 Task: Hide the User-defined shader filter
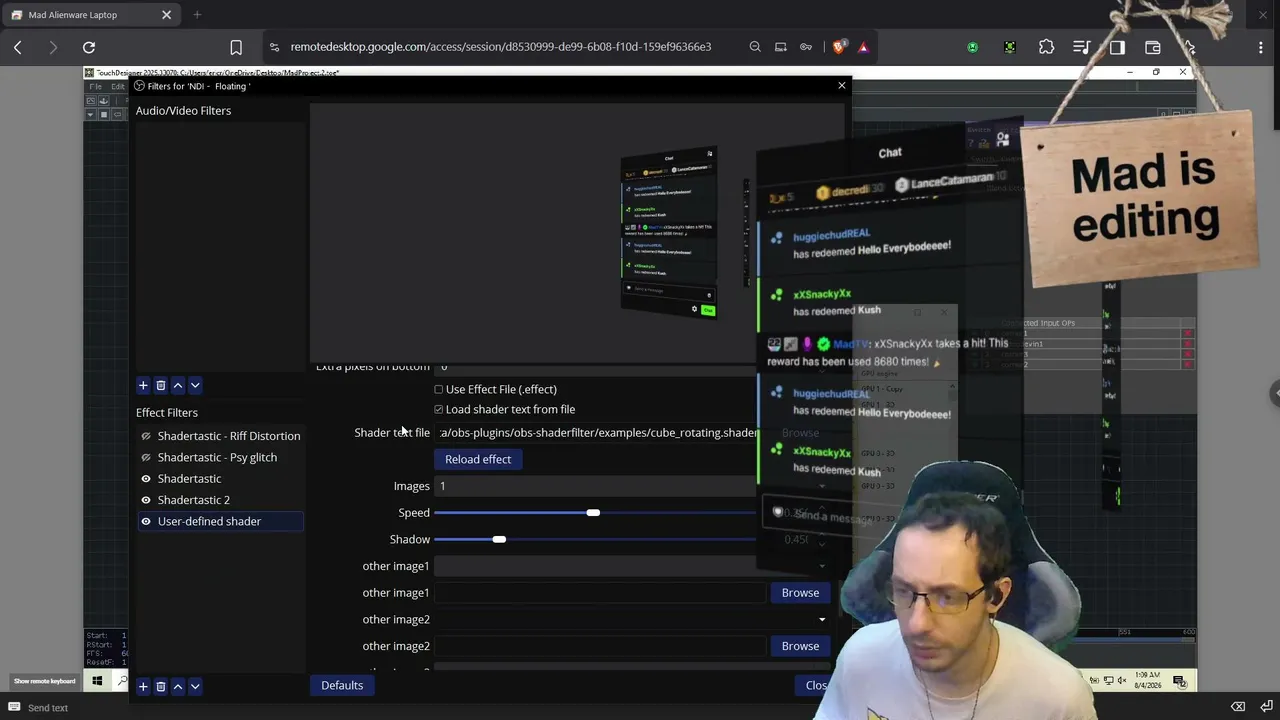146,521
